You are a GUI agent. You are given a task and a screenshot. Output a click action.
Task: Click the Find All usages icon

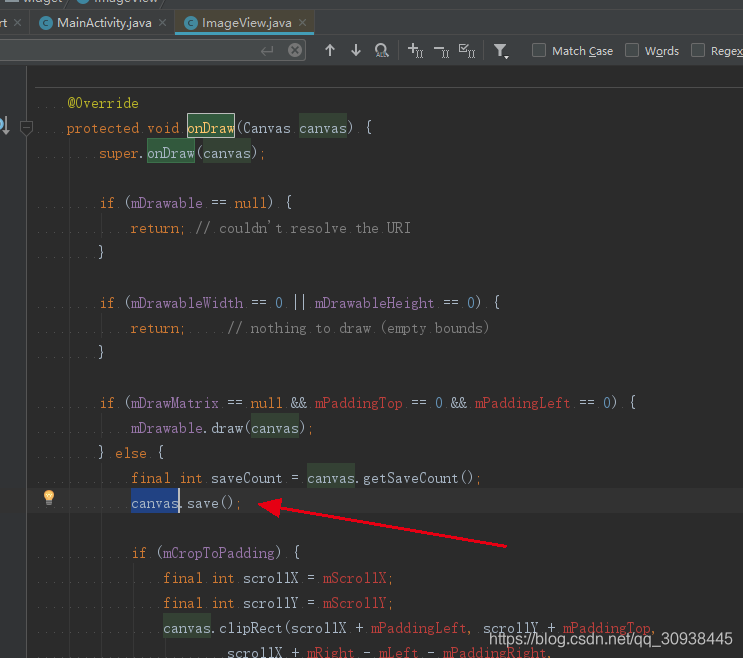[x=381, y=50]
